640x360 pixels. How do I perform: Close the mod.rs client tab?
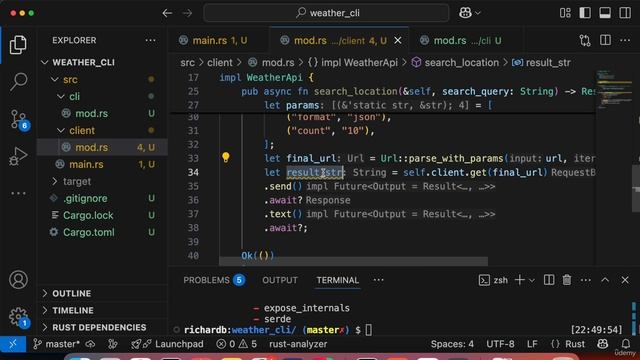[398, 40]
